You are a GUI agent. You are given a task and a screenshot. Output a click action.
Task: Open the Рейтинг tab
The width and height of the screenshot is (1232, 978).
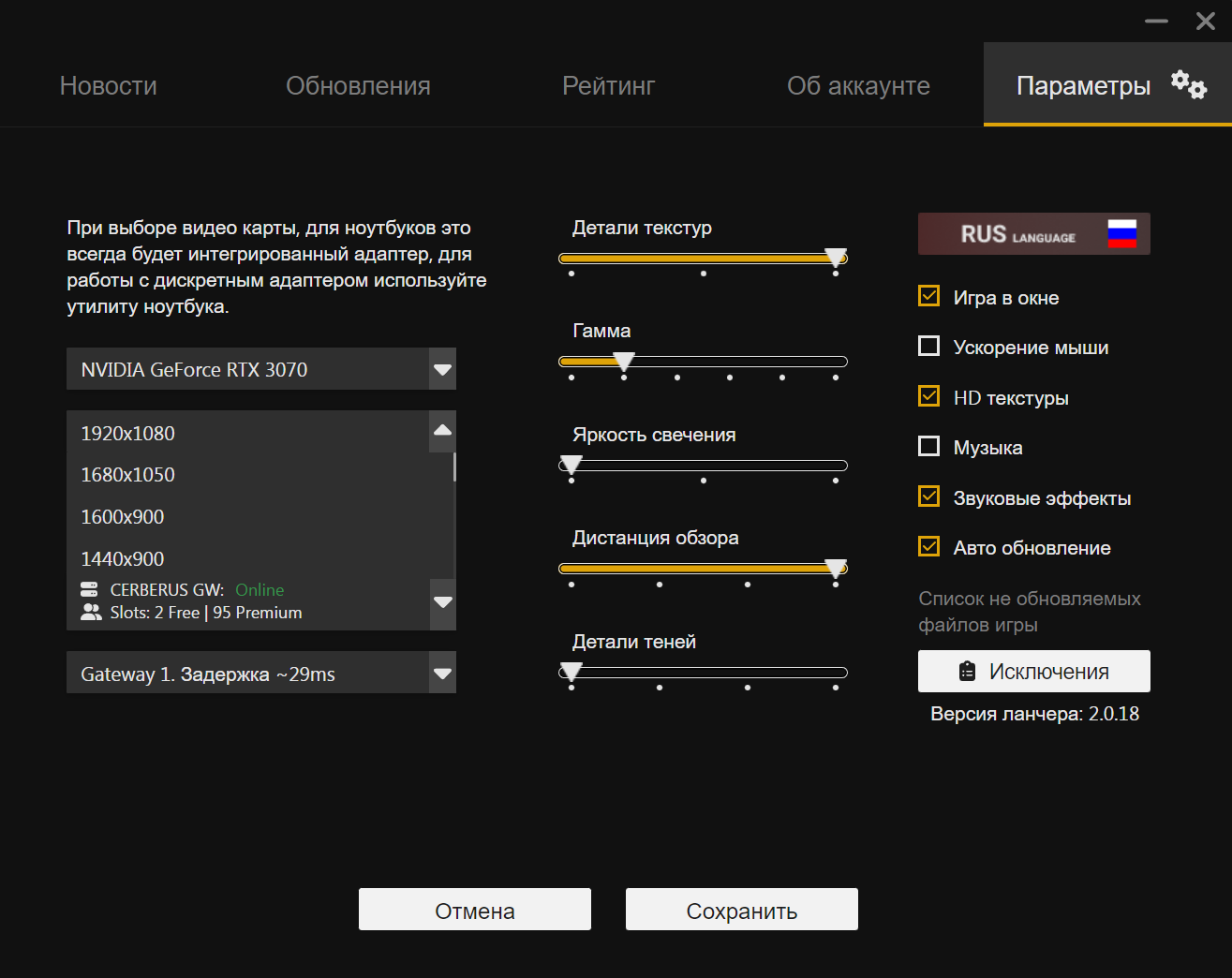pos(609,85)
